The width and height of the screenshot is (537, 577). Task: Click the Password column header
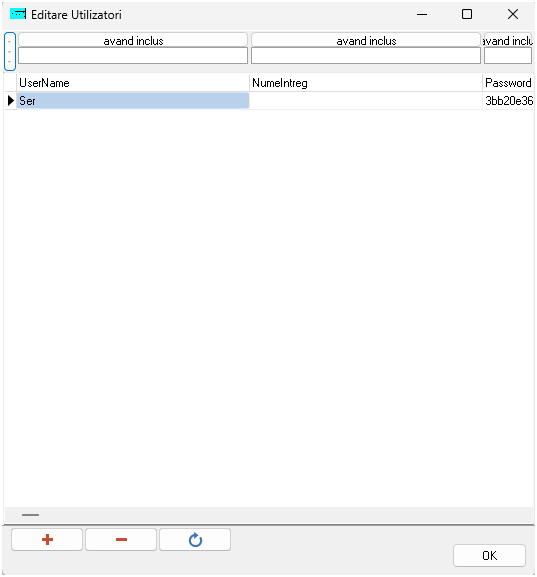coord(508,83)
